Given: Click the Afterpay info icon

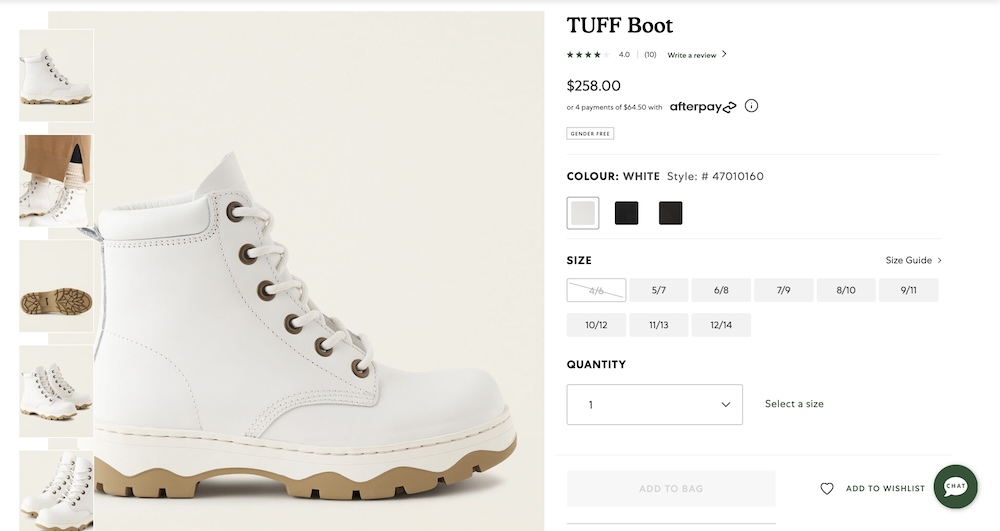Looking at the screenshot, I should click(x=751, y=106).
